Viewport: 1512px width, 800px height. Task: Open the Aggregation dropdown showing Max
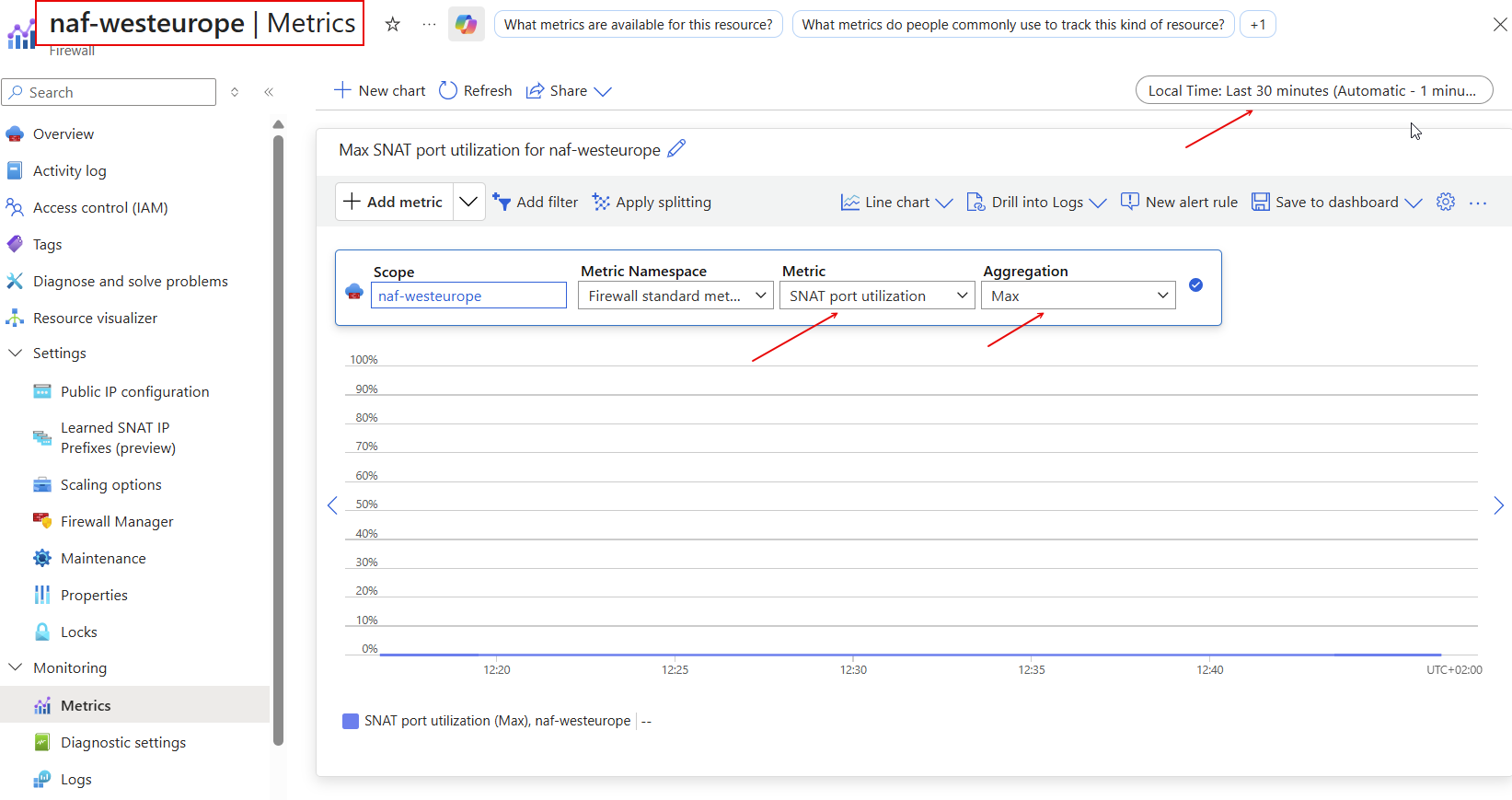pos(1078,296)
